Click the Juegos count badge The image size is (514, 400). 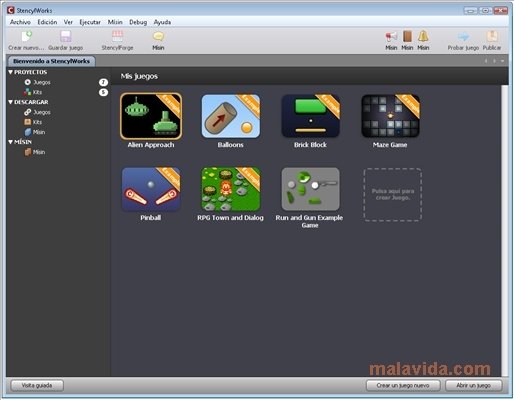pos(103,82)
